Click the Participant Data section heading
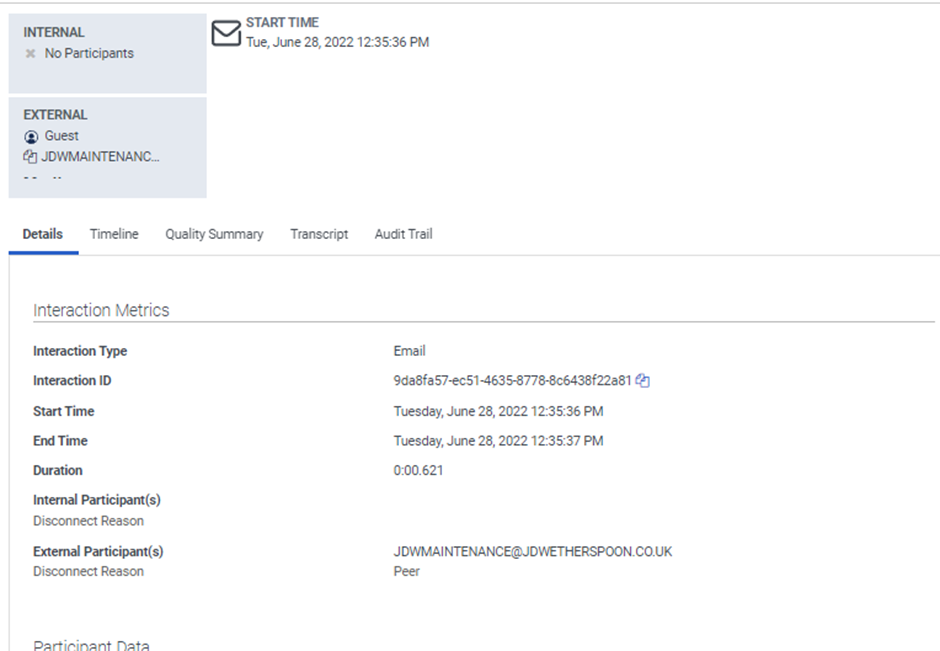The width and height of the screenshot is (940, 651). point(91,646)
